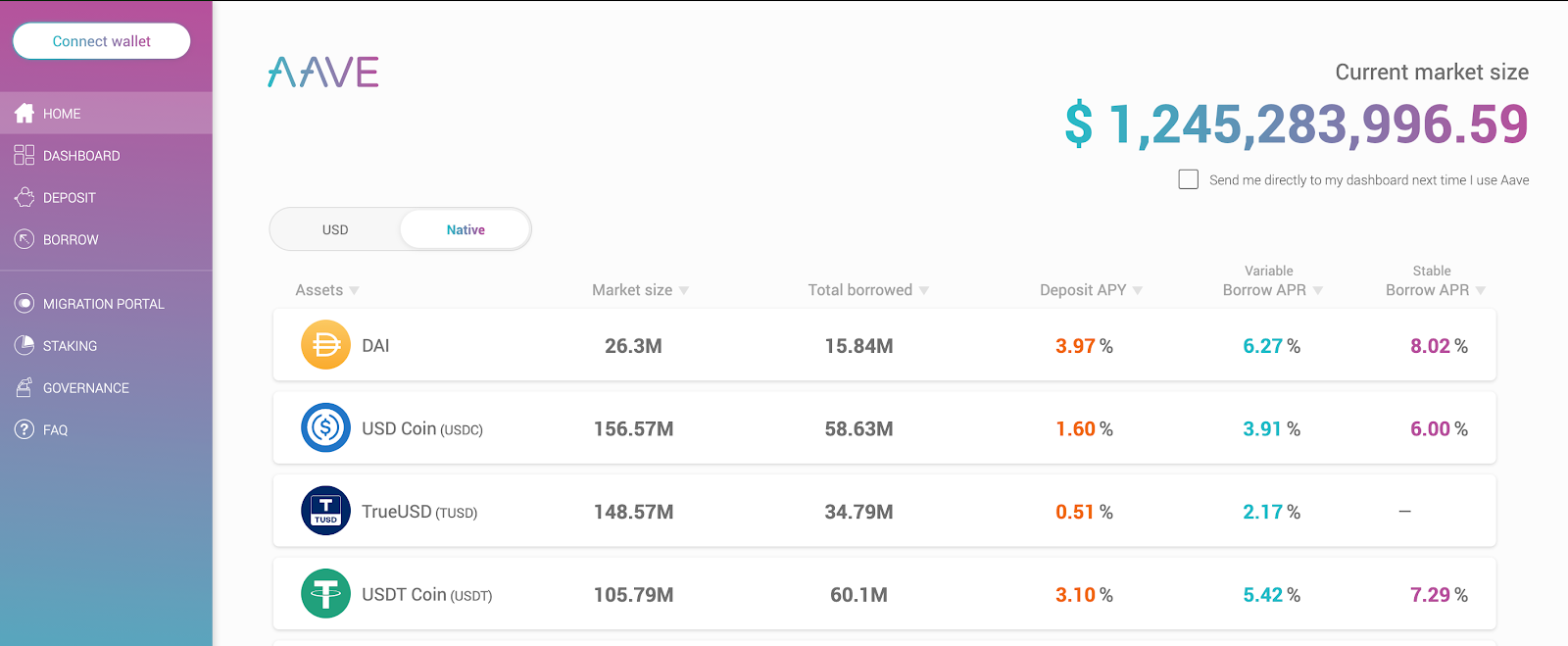Click the TrueUSD token icon

(325, 511)
